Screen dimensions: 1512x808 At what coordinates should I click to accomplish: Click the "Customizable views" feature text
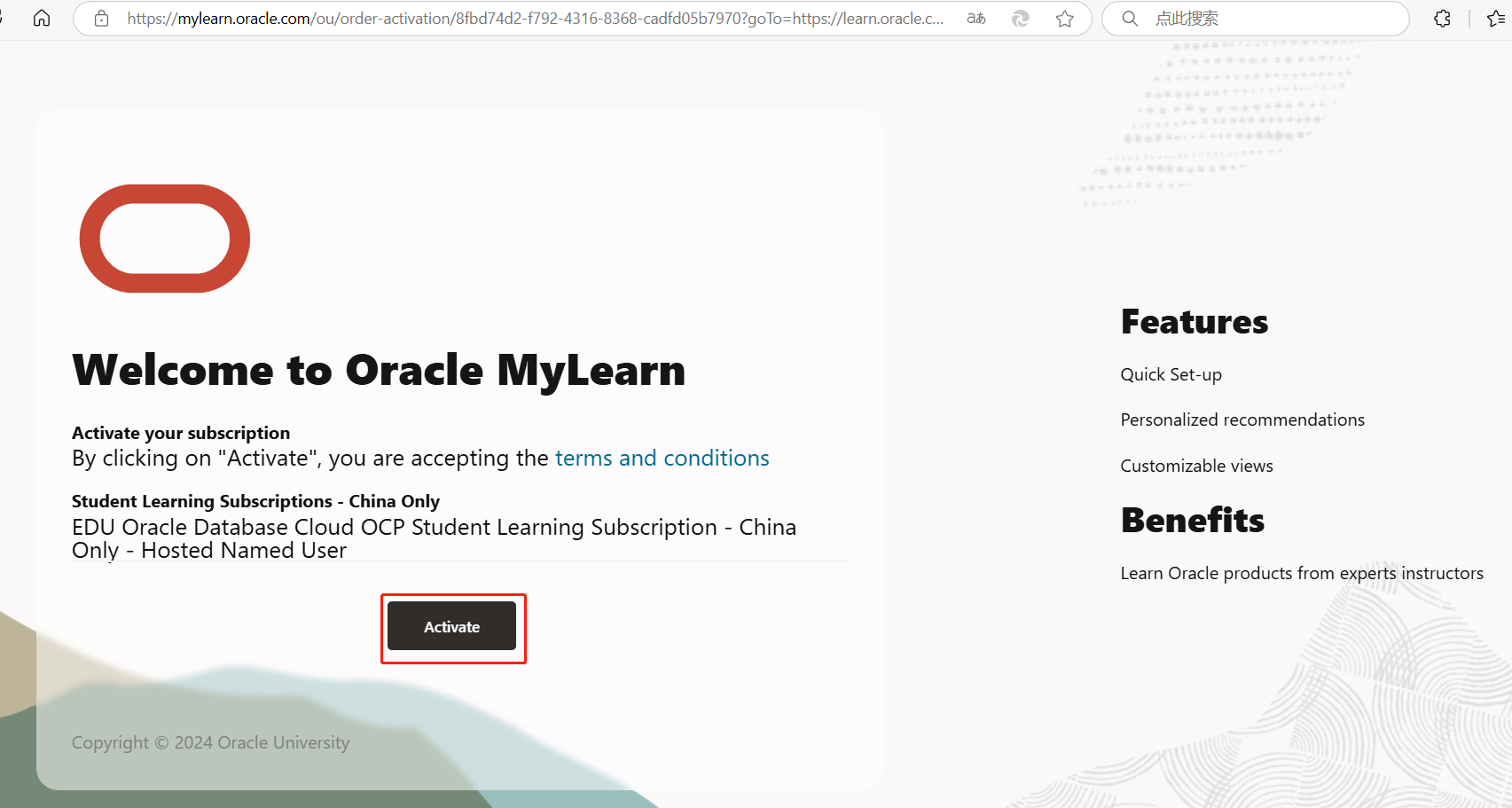1196,466
